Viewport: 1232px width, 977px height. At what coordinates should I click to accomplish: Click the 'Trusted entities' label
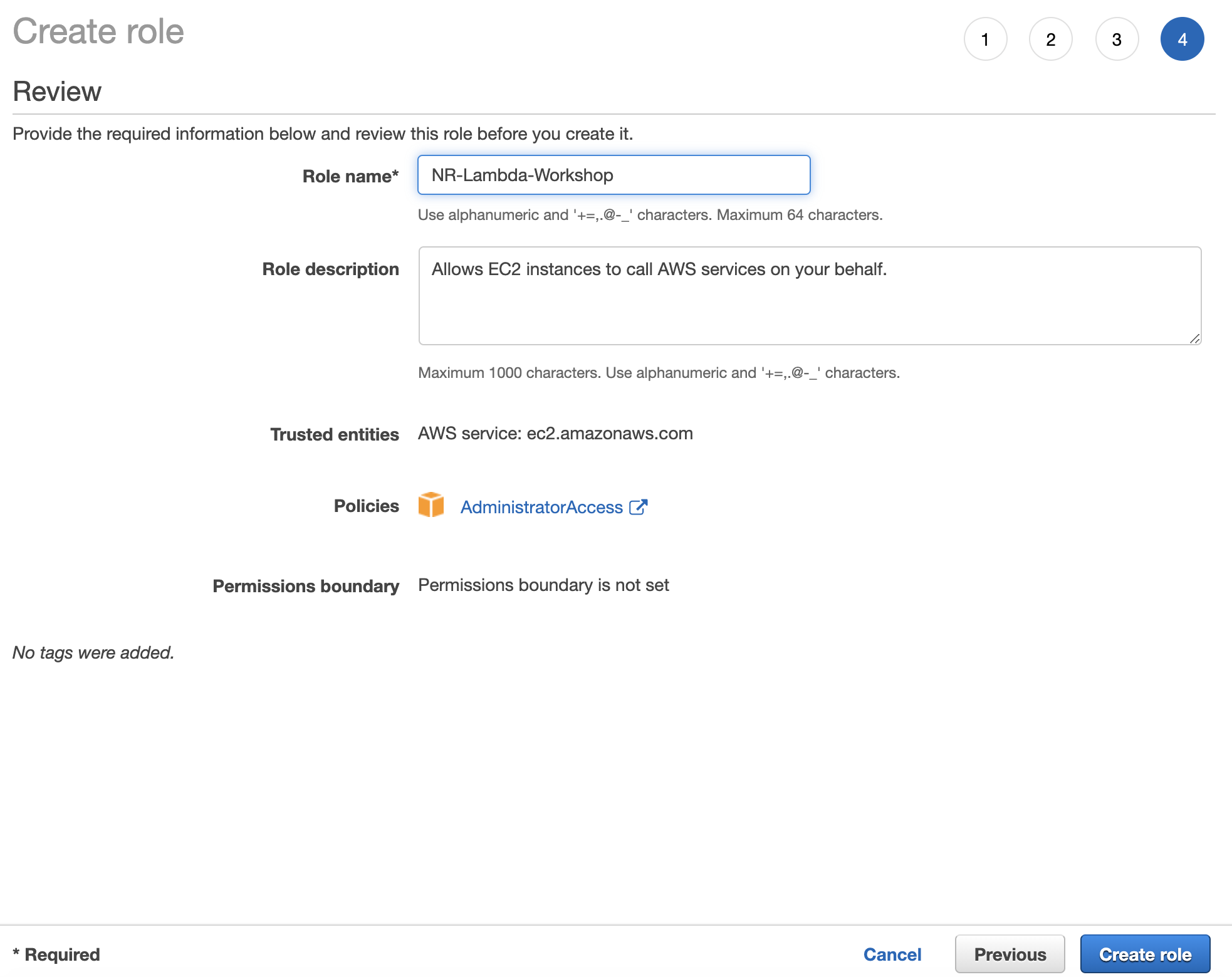(x=335, y=434)
